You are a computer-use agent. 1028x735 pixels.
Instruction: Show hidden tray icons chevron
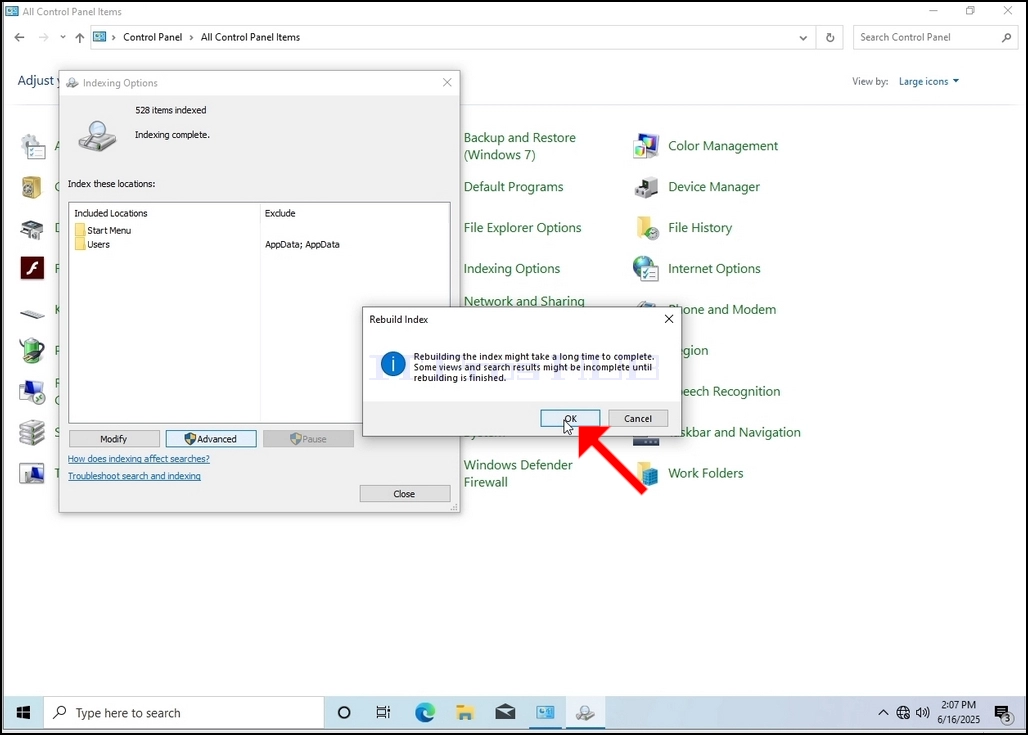click(883, 713)
